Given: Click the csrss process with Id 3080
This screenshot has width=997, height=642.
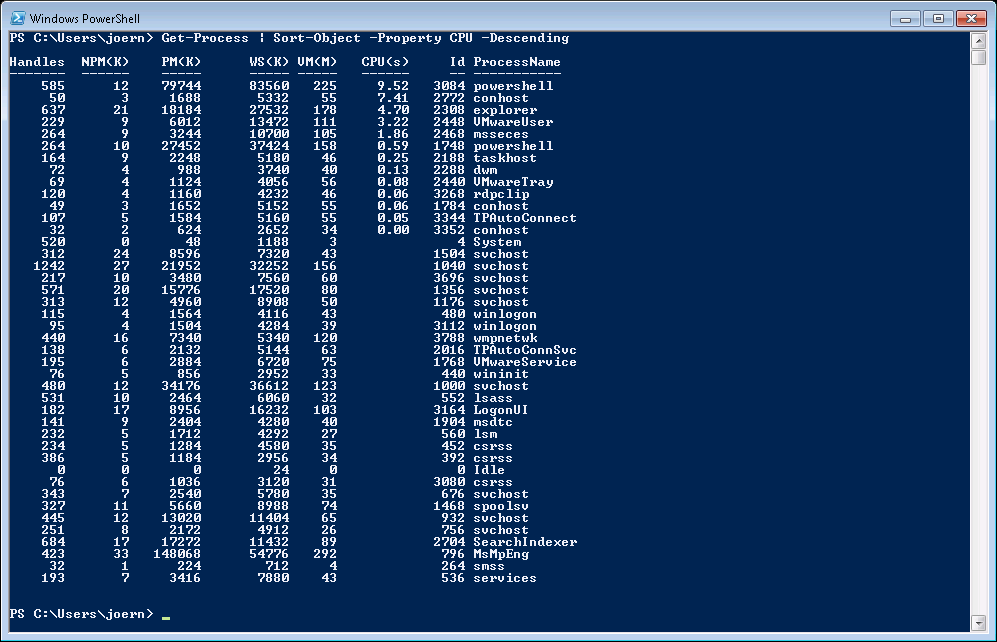Looking at the screenshot, I should pos(493,482).
